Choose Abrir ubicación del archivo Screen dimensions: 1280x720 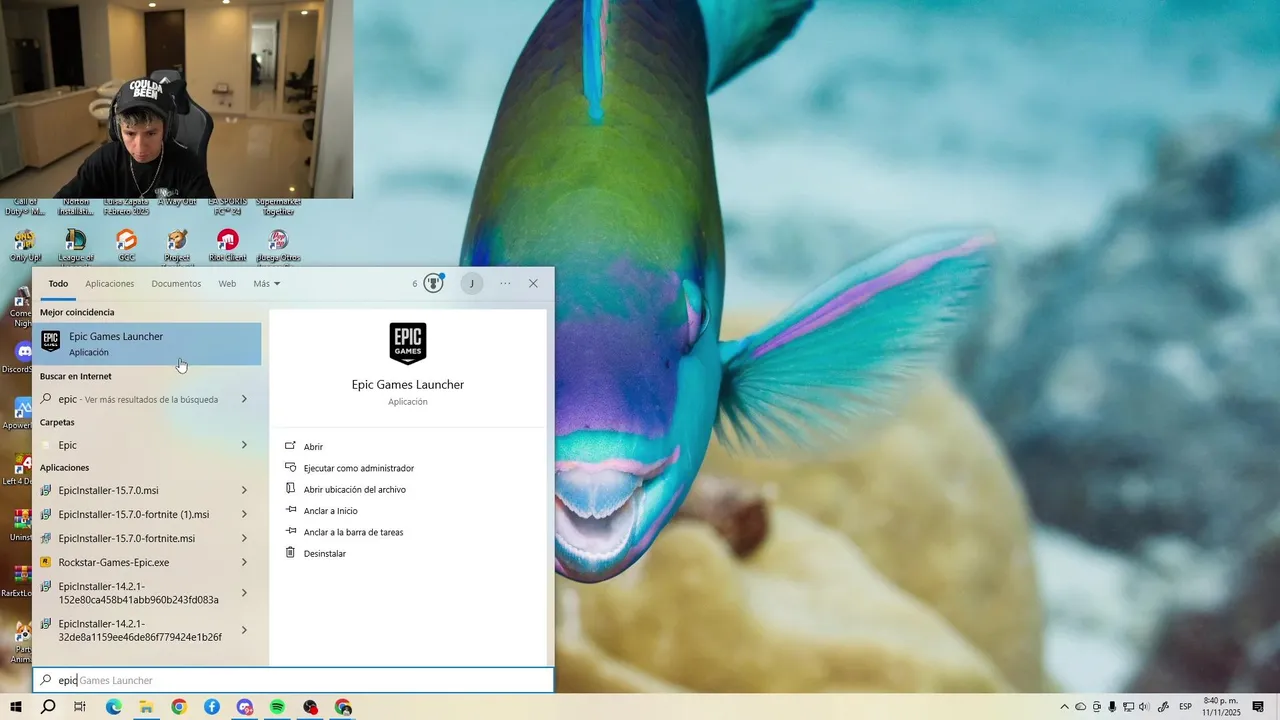coord(354,489)
